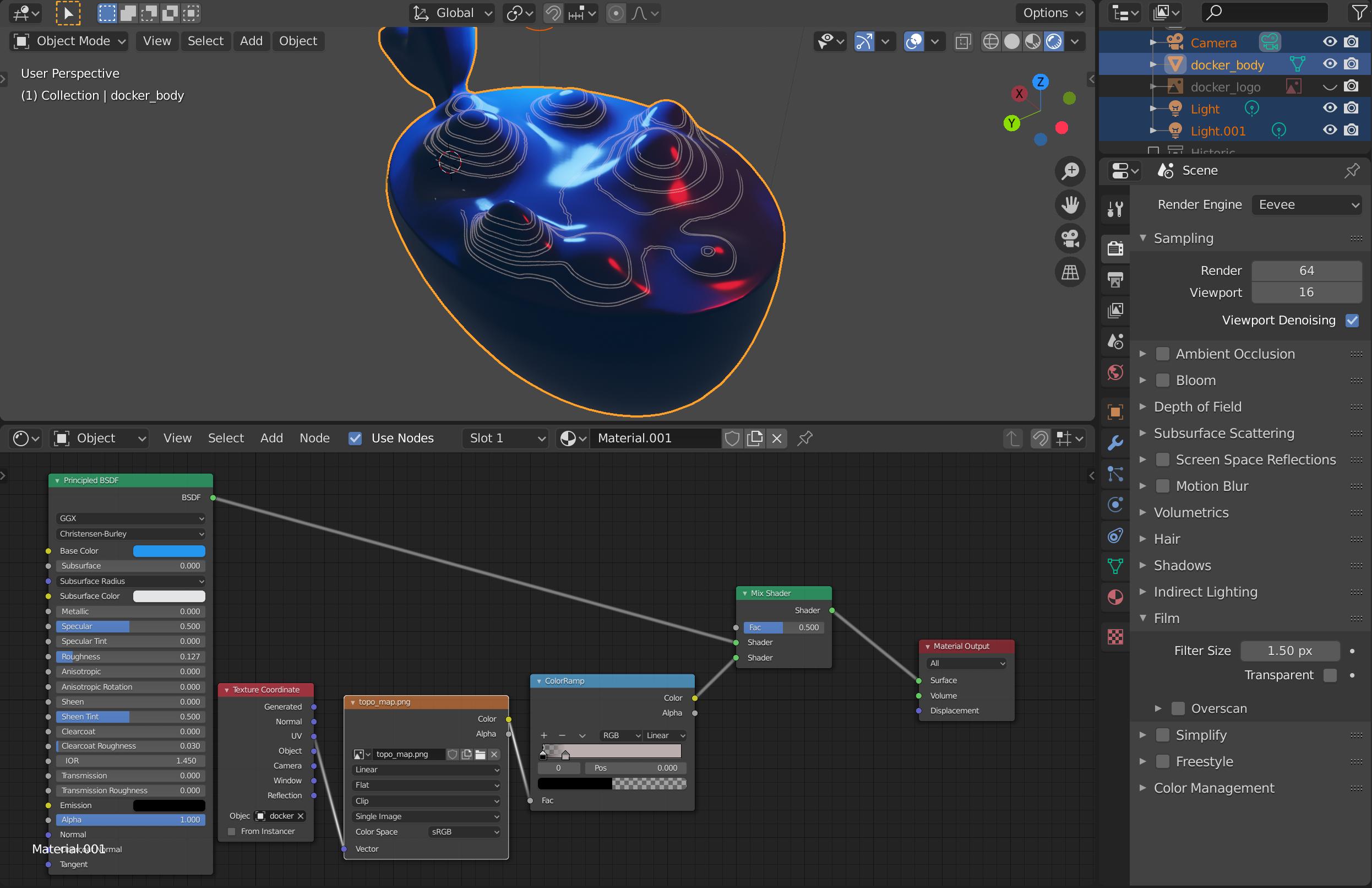This screenshot has height=888, width=1372.
Task: Select Eevee render engine dropdown
Action: [1307, 205]
